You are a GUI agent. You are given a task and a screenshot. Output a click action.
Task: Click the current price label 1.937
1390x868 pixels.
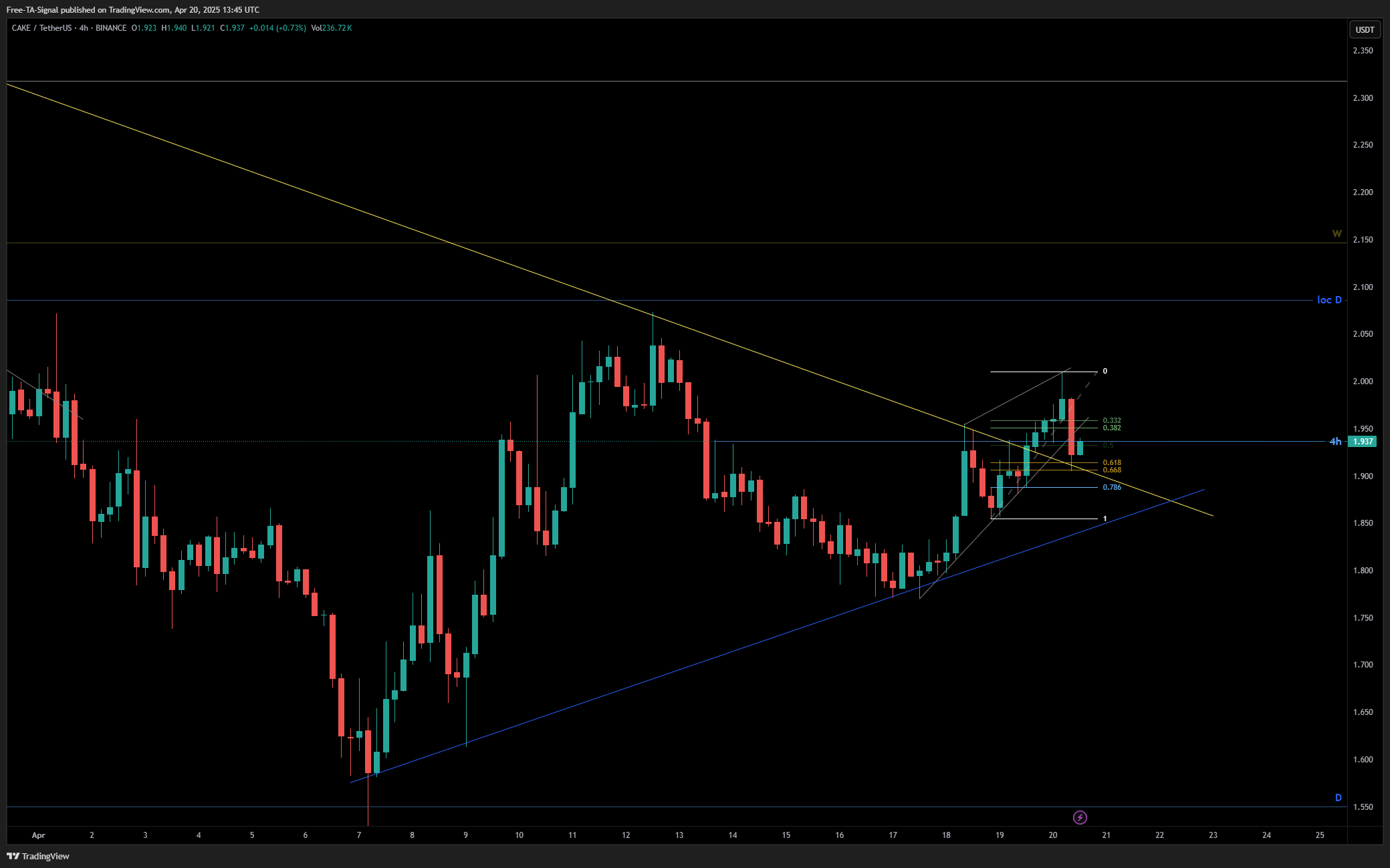(x=1363, y=442)
